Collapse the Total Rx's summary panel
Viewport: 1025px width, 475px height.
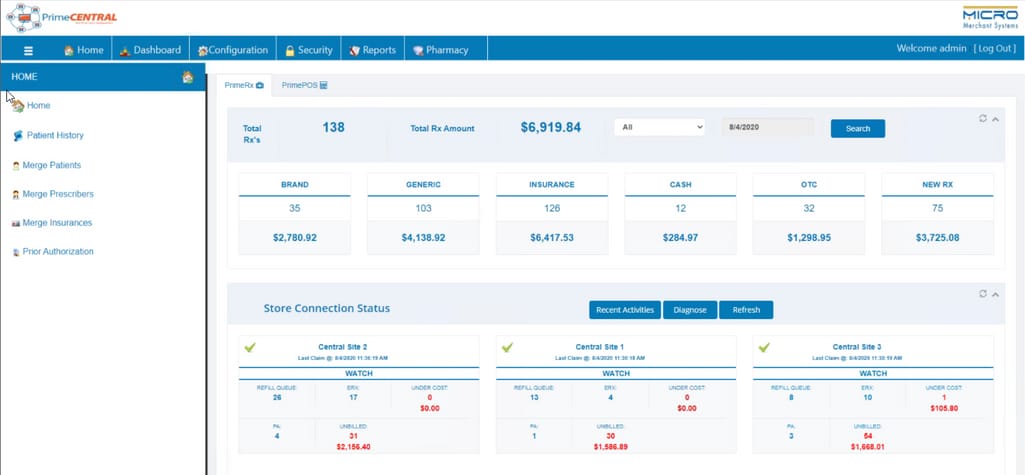point(995,119)
